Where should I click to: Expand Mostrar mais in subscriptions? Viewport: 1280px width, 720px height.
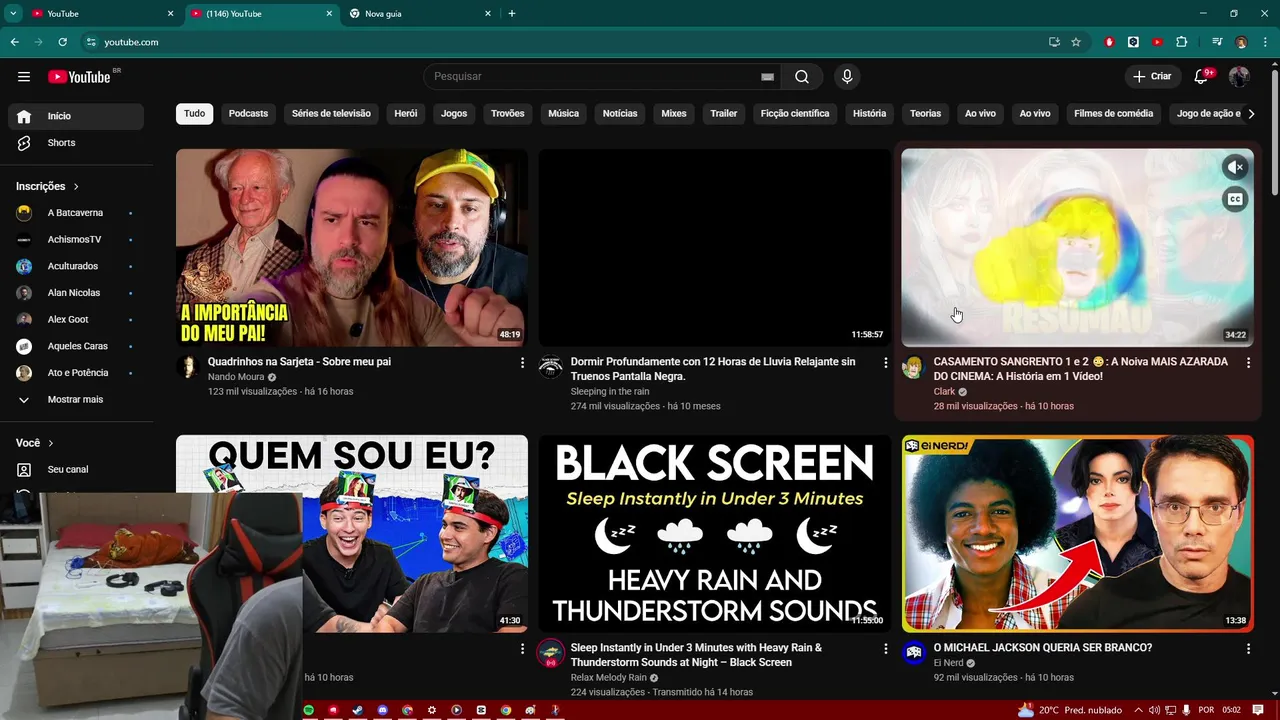[x=76, y=399]
